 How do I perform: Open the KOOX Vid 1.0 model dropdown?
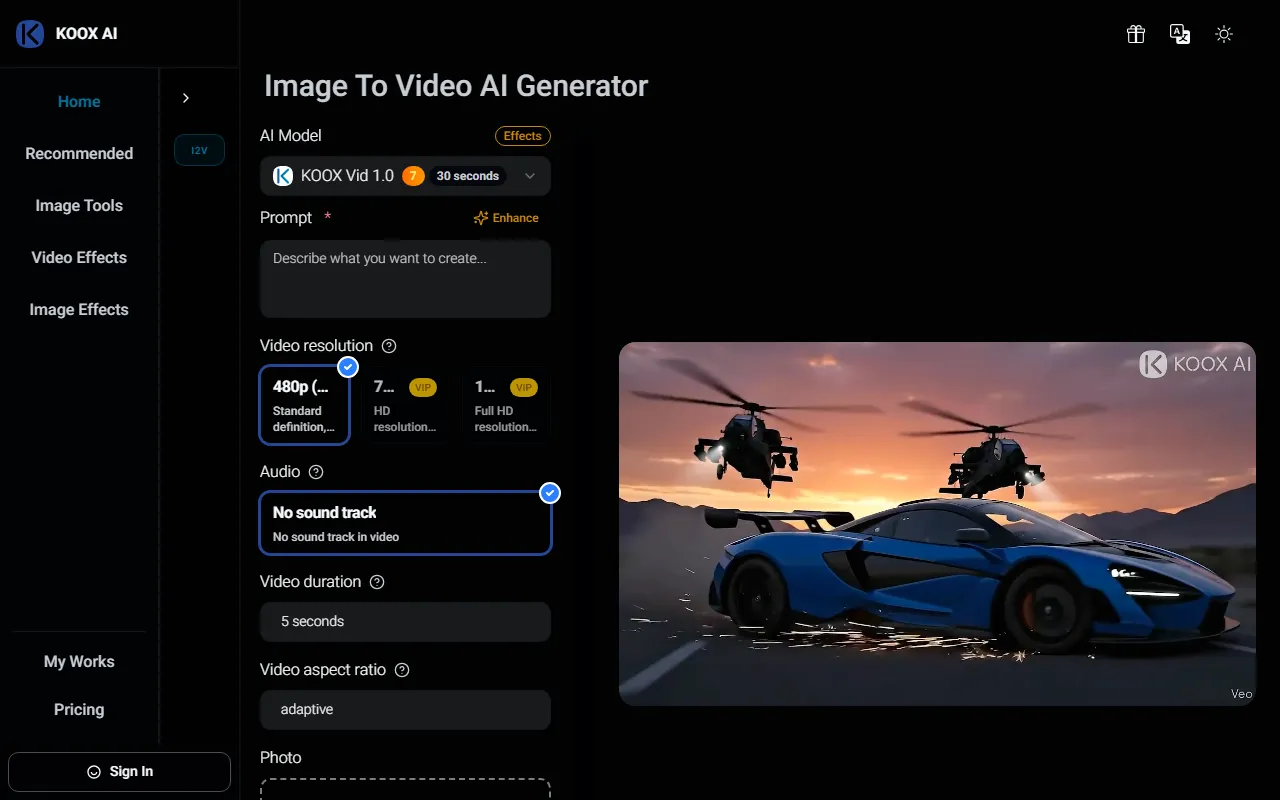point(405,176)
